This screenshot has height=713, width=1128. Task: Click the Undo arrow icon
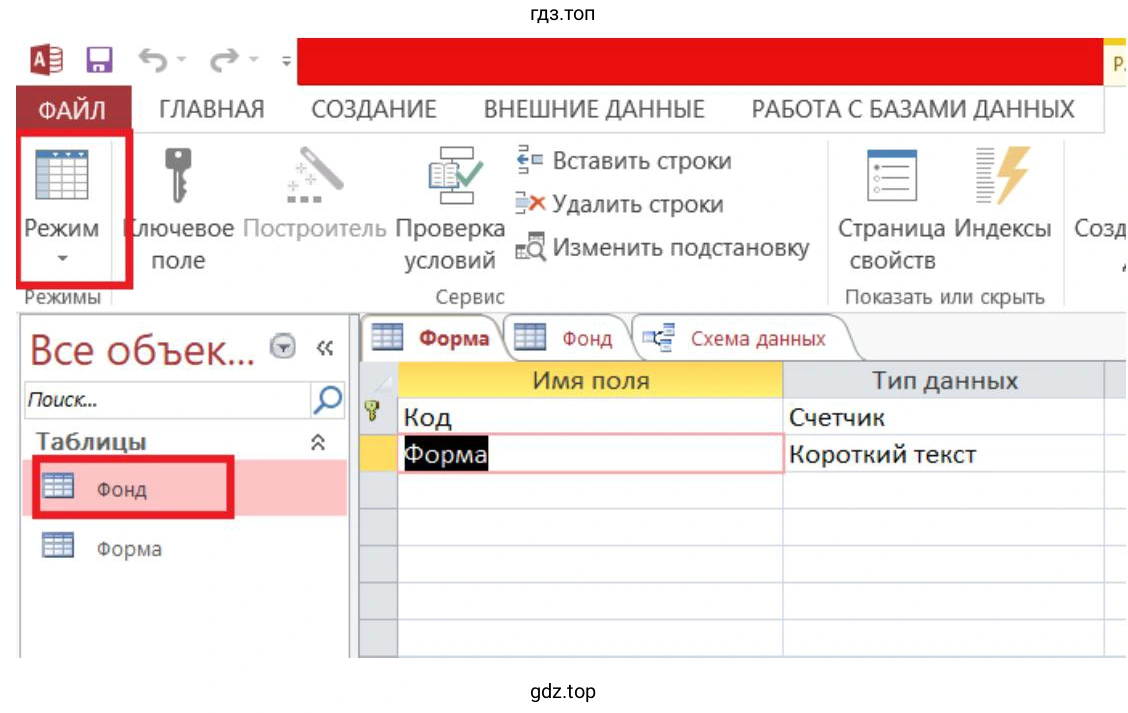(153, 61)
